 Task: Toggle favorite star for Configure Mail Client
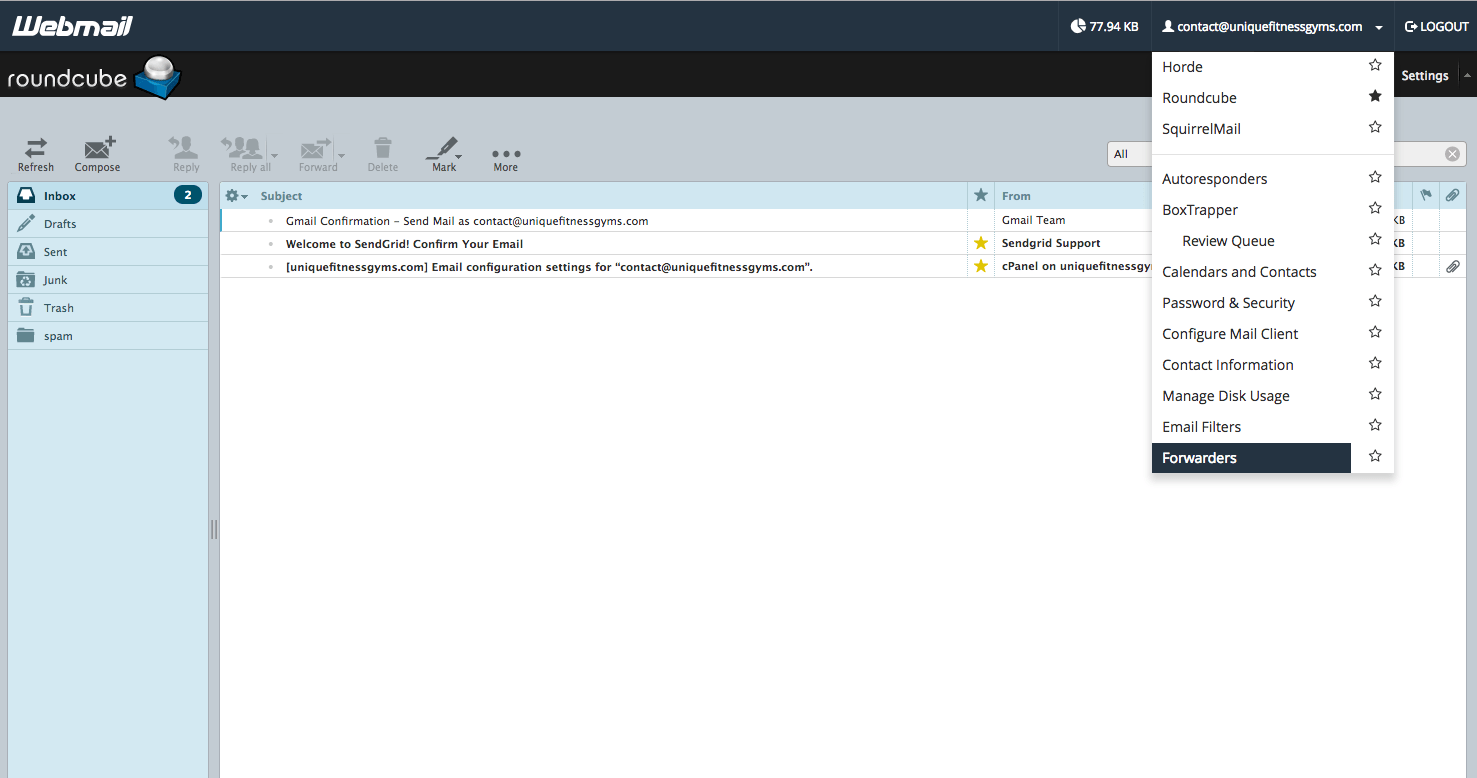[1375, 333]
